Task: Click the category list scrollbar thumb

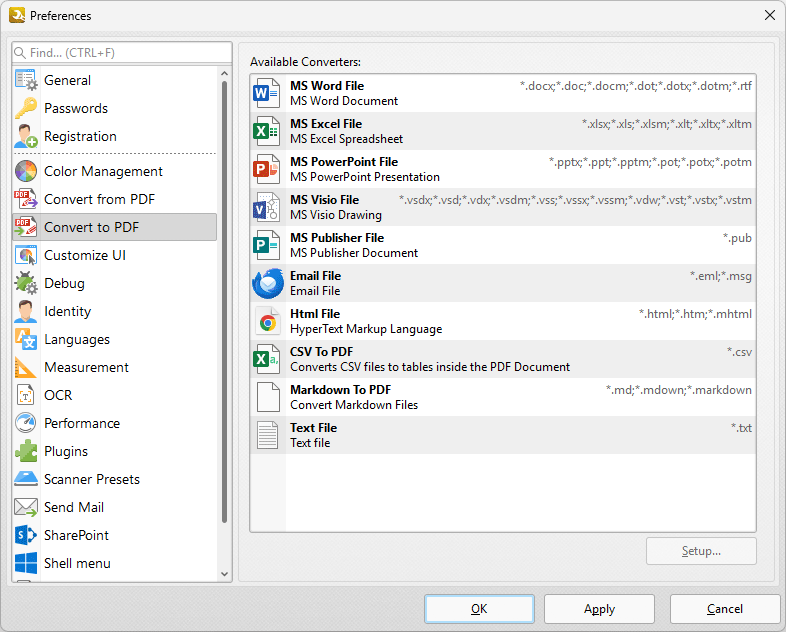Action: tap(225, 302)
